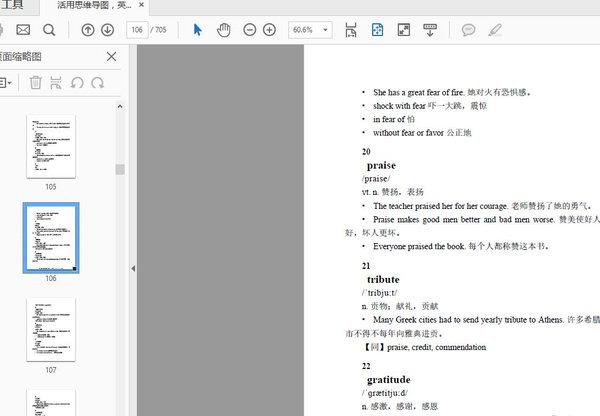Image resolution: width=600 pixels, height=416 pixels.
Task: Select page 105 thumbnail
Action: [x=51, y=146]
